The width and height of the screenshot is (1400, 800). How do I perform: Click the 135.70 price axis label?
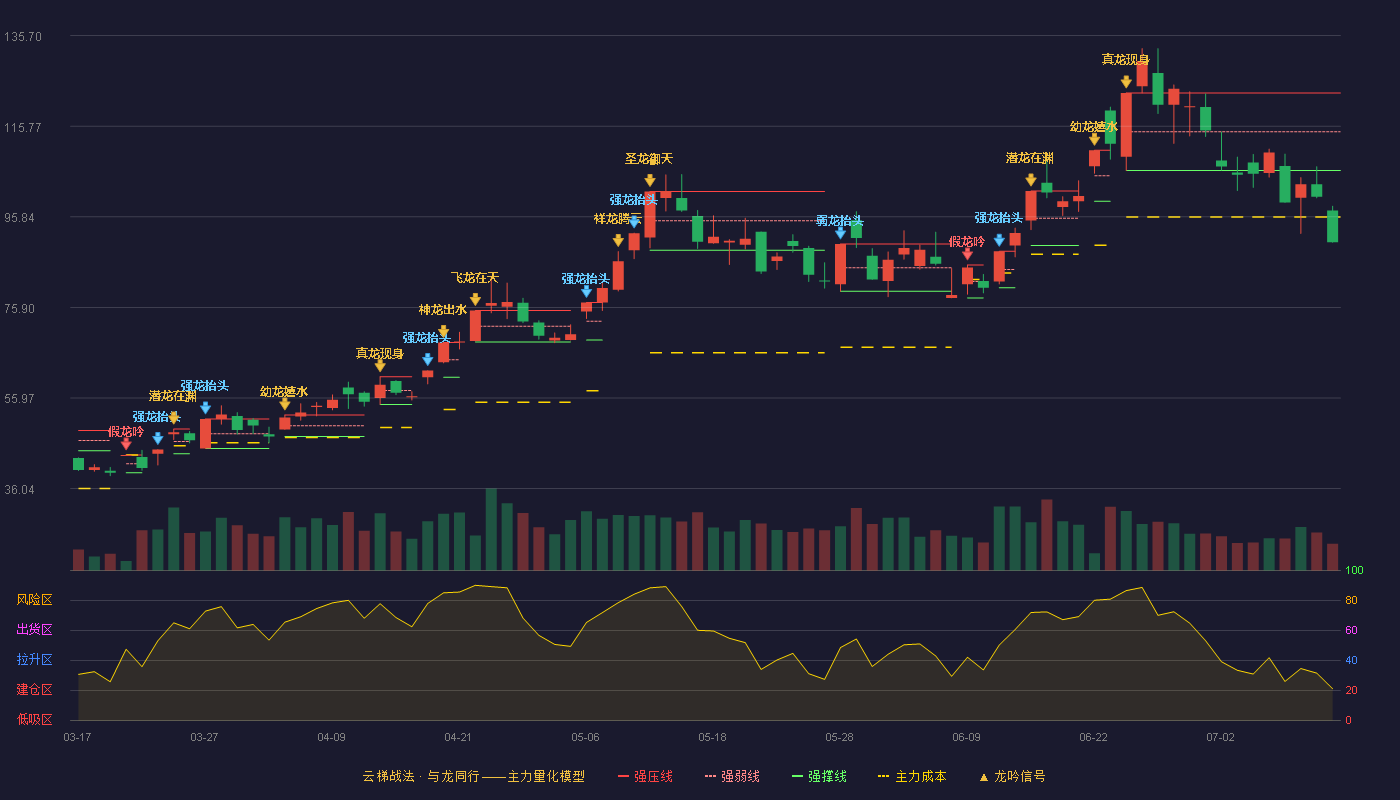(23, 37)
